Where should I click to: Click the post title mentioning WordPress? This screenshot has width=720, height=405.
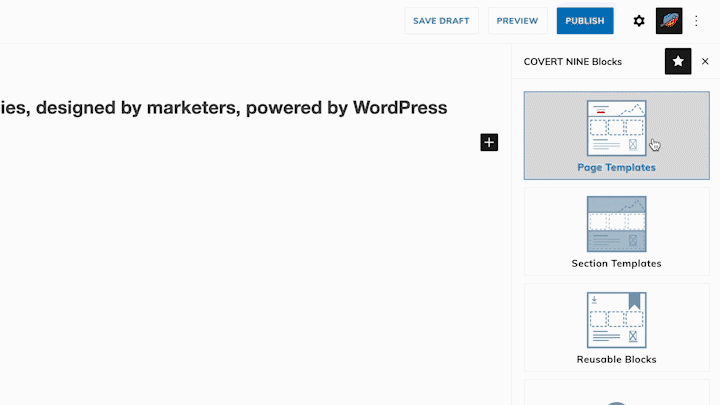[224, 108]
